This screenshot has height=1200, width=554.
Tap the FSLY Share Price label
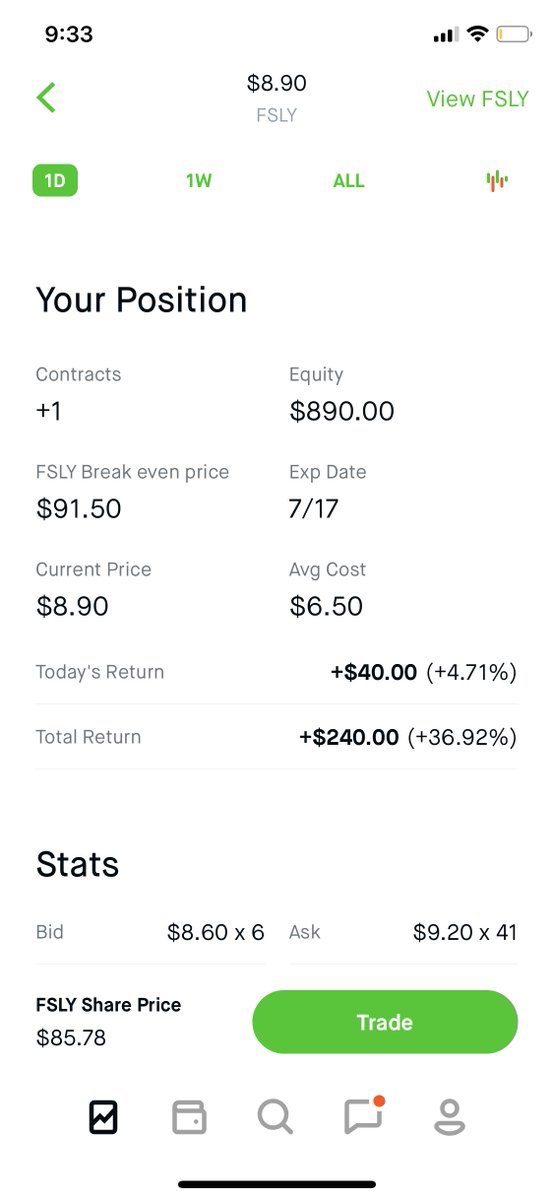[x=109, y=1005]
